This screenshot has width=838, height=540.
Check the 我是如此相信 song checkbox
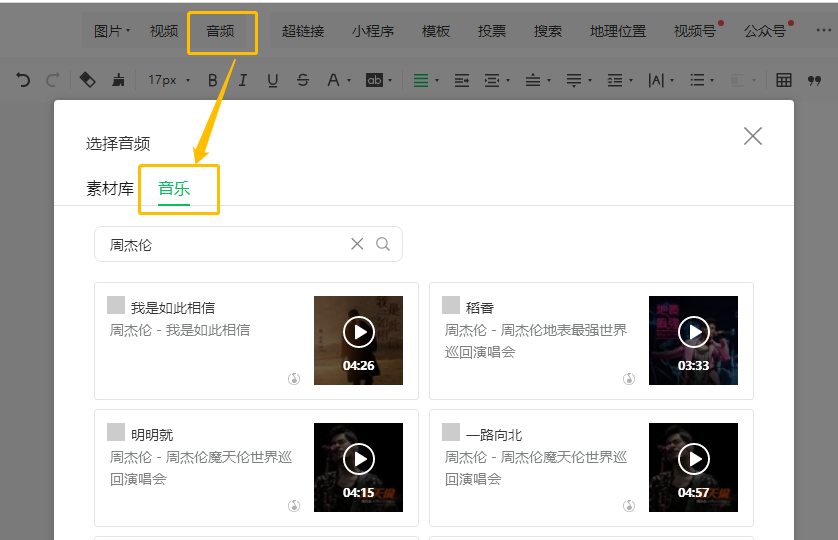tap(116, 305)
